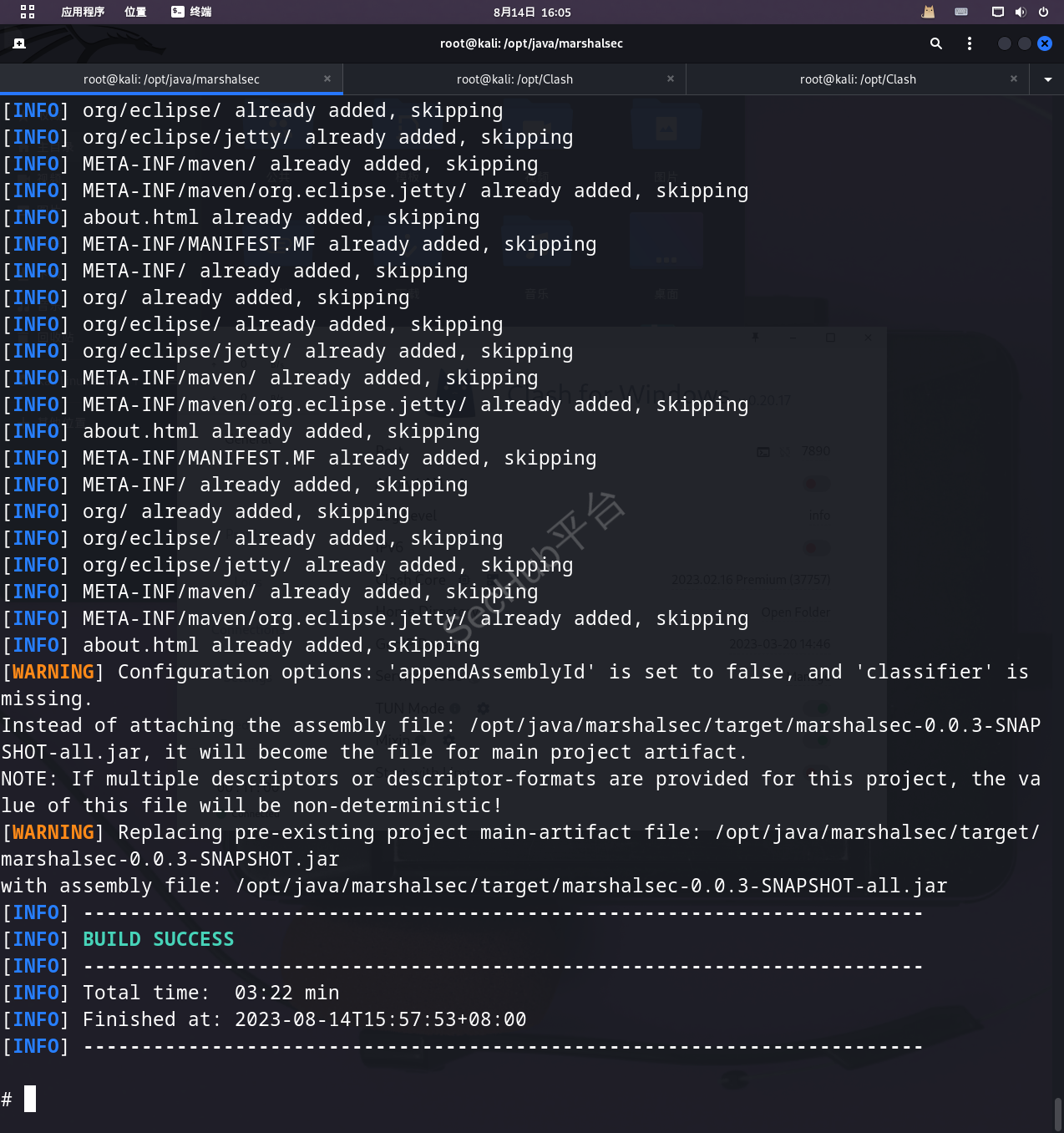1064x1133 pixels.
Task: Select the third /opt/Clash tab
Action: point(858,79)
